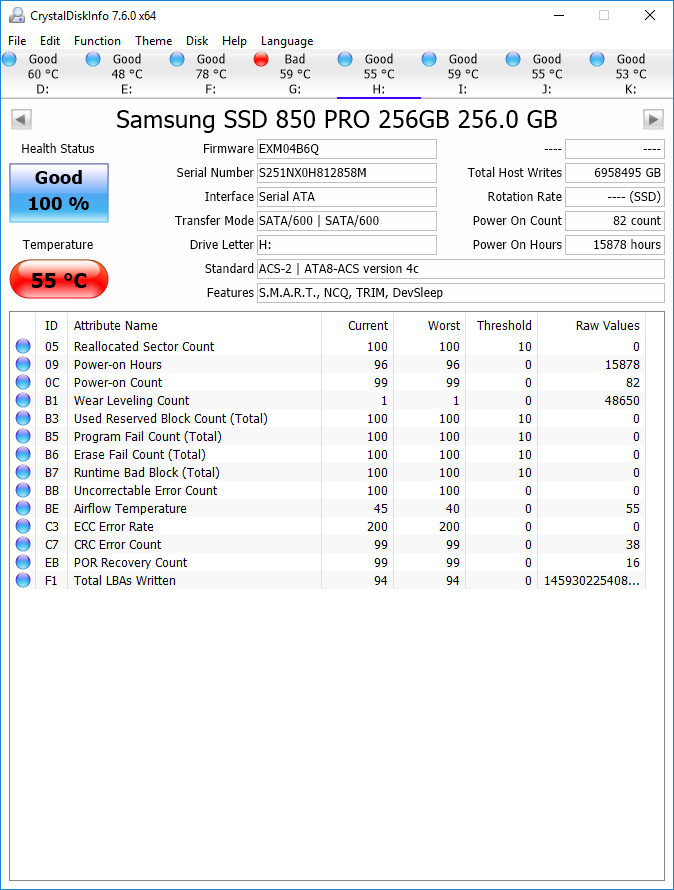This screenshot has width=674, height=890.
Task: Click status icon for Airflow Temperature
Action: (x=23, y=509)
